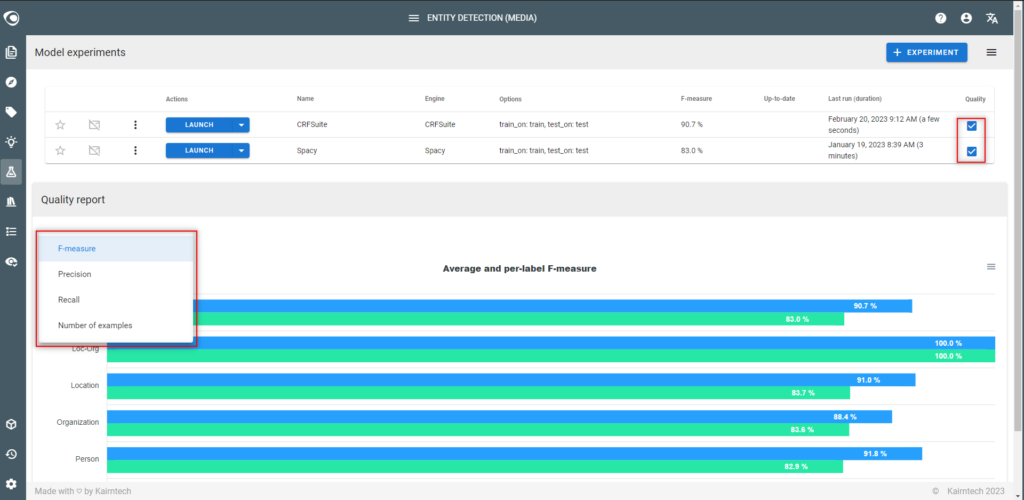1024x500 pixels.
Task: Select F-measure in metric menu
Action: 116,249
